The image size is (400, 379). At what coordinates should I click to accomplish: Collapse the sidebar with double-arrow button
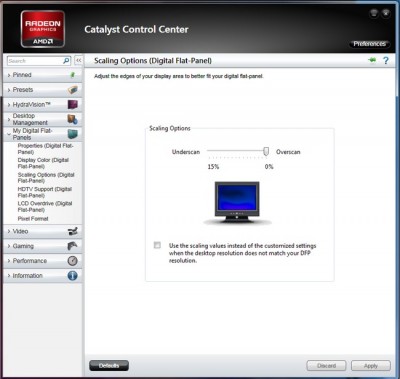click(78, 61)
